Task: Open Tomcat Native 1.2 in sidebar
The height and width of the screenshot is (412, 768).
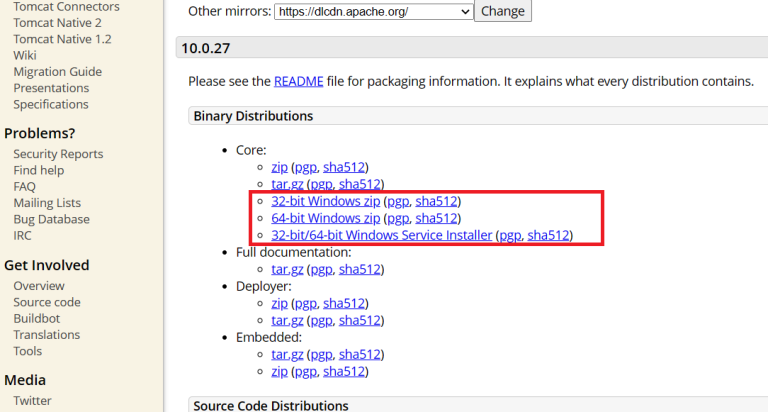Action: point(62,39)
